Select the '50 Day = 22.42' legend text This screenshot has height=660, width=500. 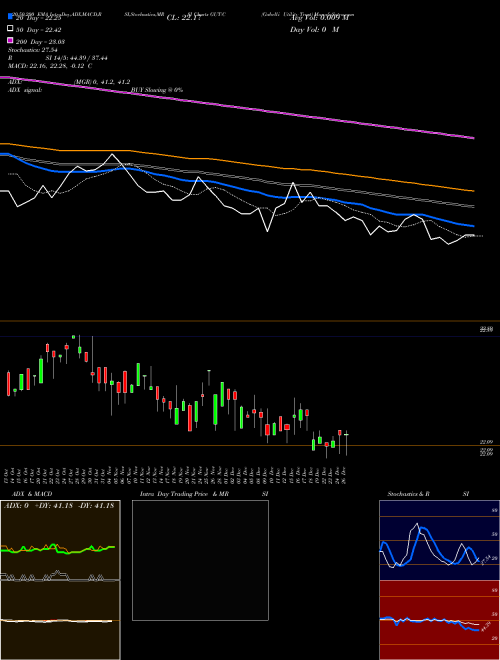(39, 30)
